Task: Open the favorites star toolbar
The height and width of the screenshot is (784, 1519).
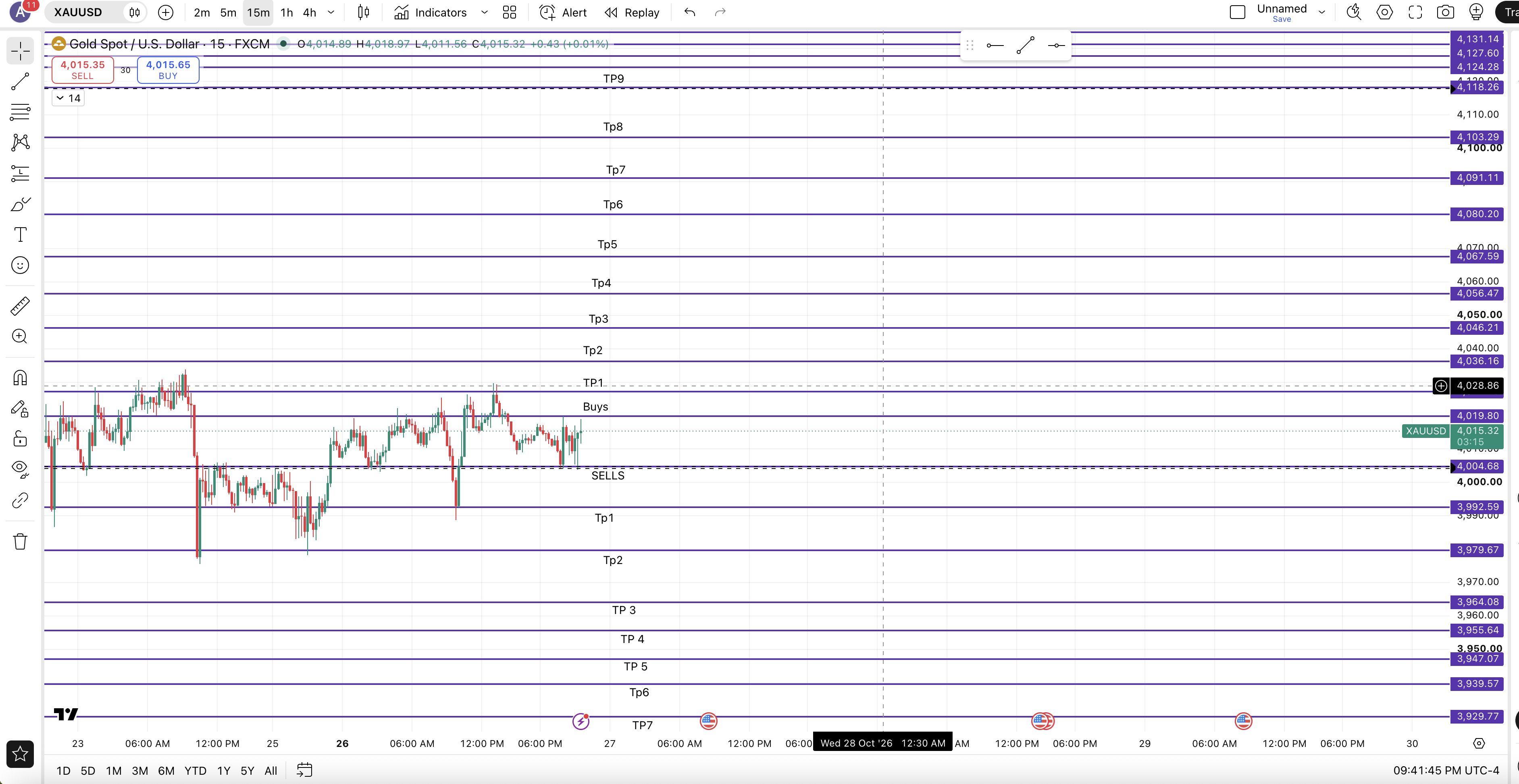Action: [x=20, y=754]
